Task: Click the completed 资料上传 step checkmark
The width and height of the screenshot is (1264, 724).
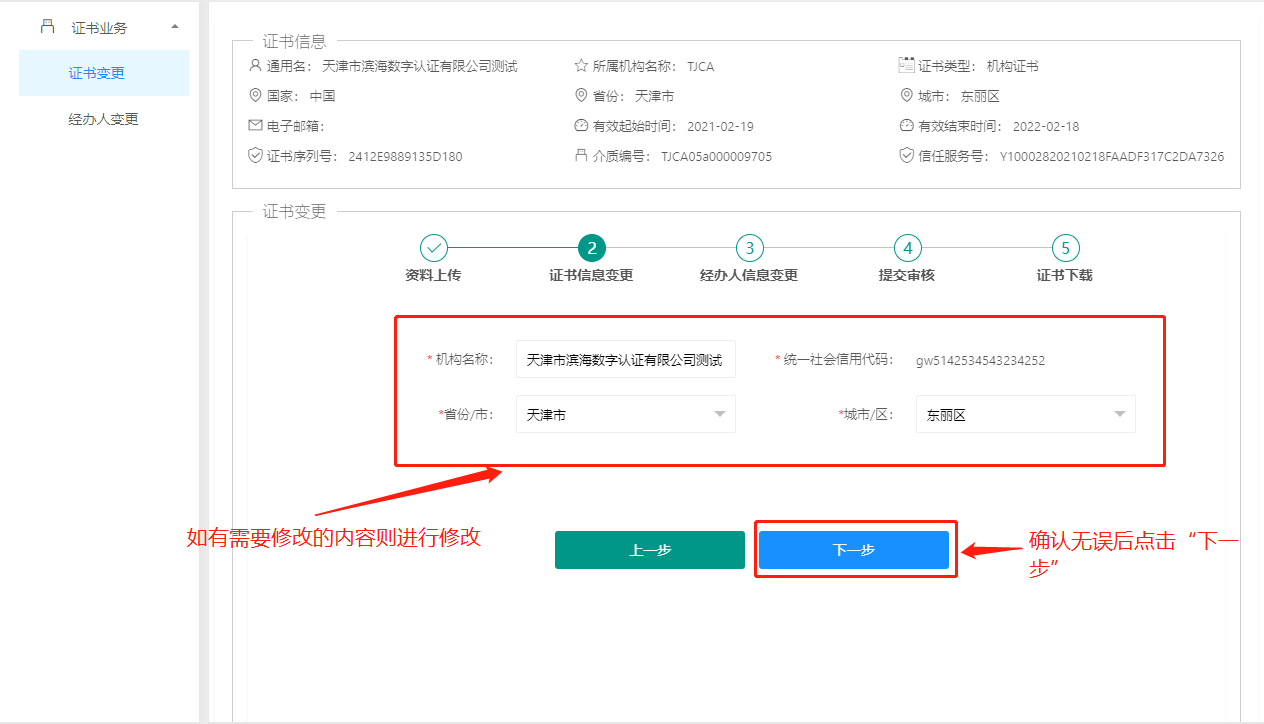Action: click(x=433, y=248)
